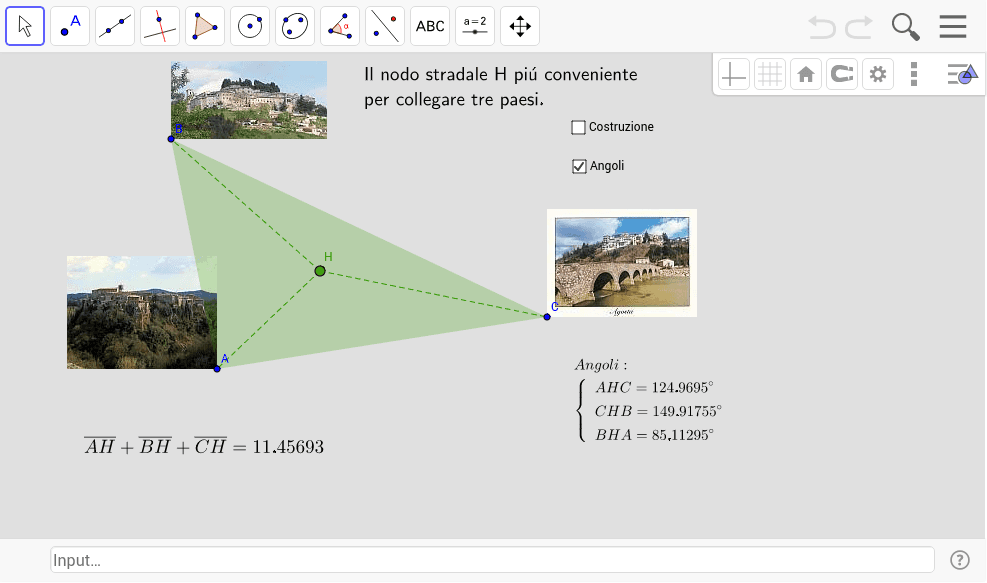Viewport: 987px width, 583px height.
Task: Select the Perpendicular Line tool
Action: click(160, 26)
